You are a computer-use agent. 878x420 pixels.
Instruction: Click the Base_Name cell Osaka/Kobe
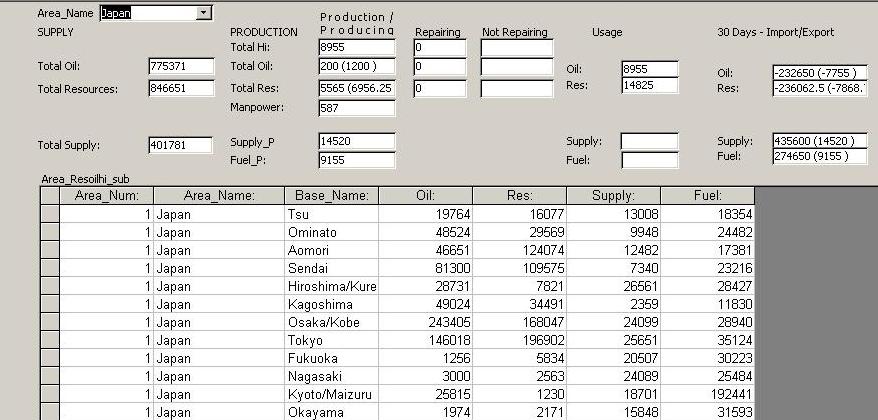click(x=331, y=322)
